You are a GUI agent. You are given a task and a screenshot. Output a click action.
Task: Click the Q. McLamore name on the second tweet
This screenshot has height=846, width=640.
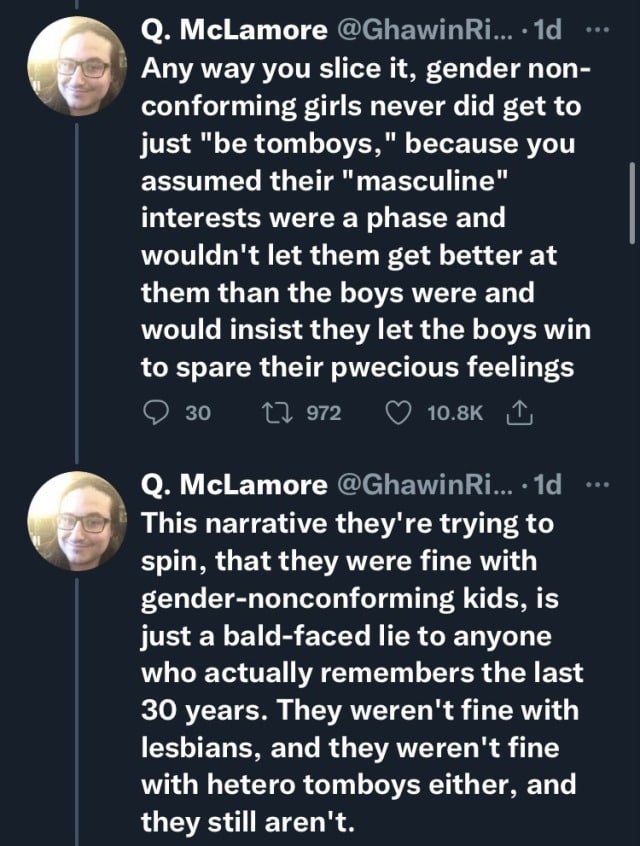point(235,486)
